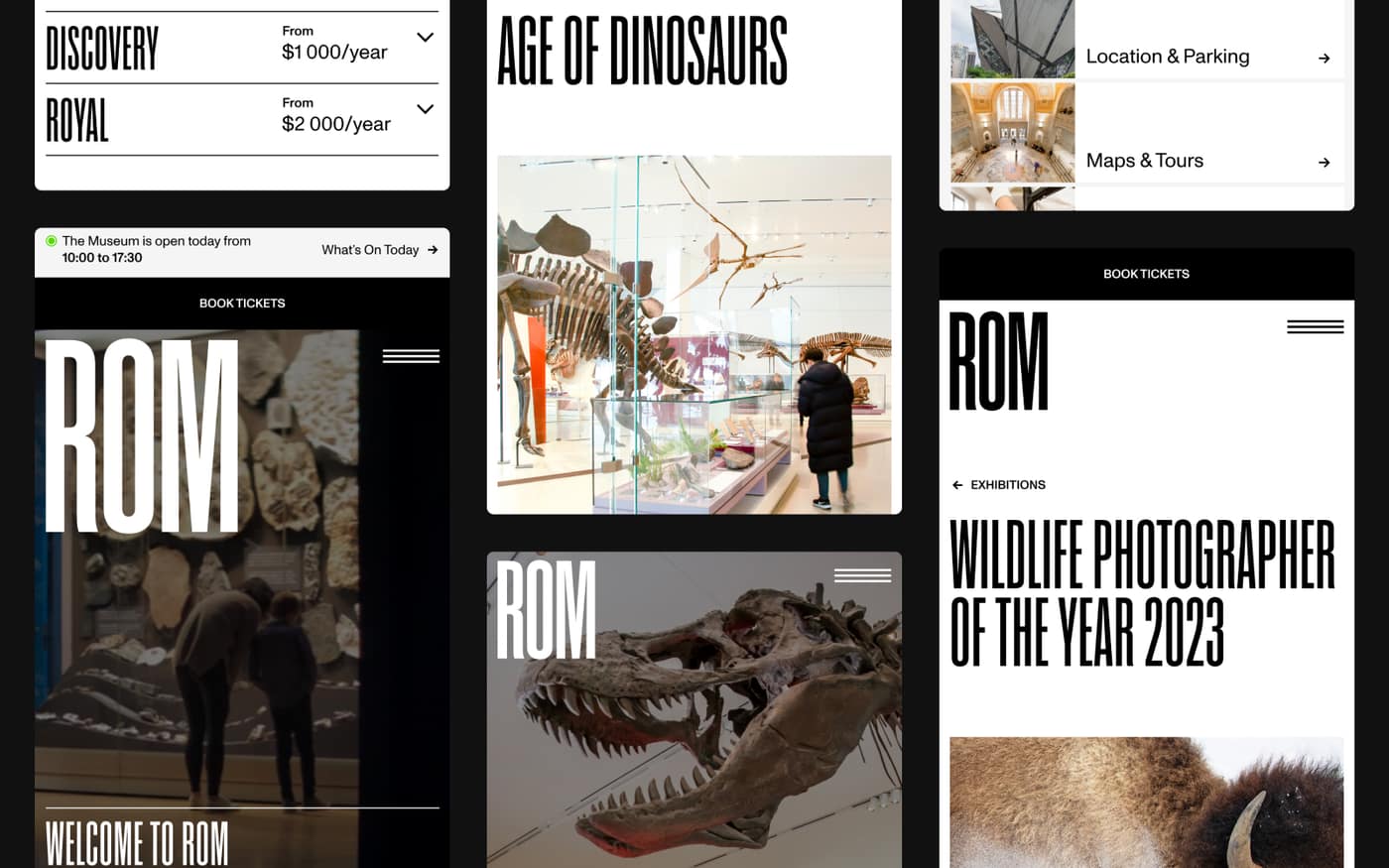Open hamburger menu on Wildlife Photographer card
Viewport: 1389px width, 868px height.
(x=1315, y=326)
